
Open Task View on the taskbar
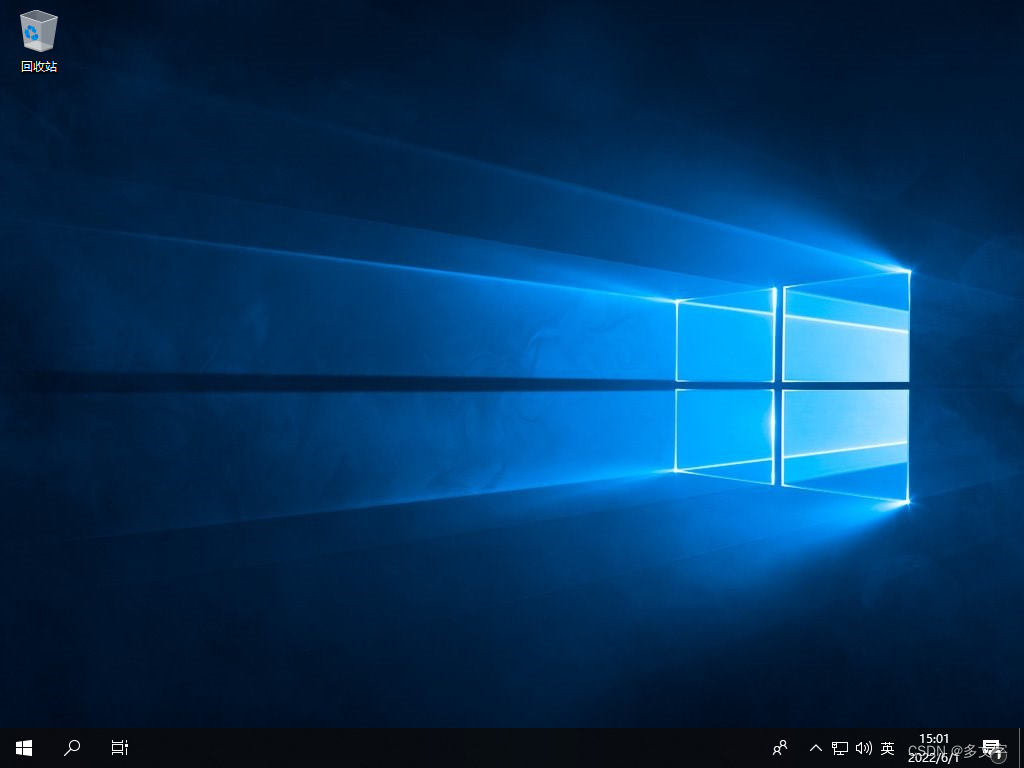click(120, 748)
